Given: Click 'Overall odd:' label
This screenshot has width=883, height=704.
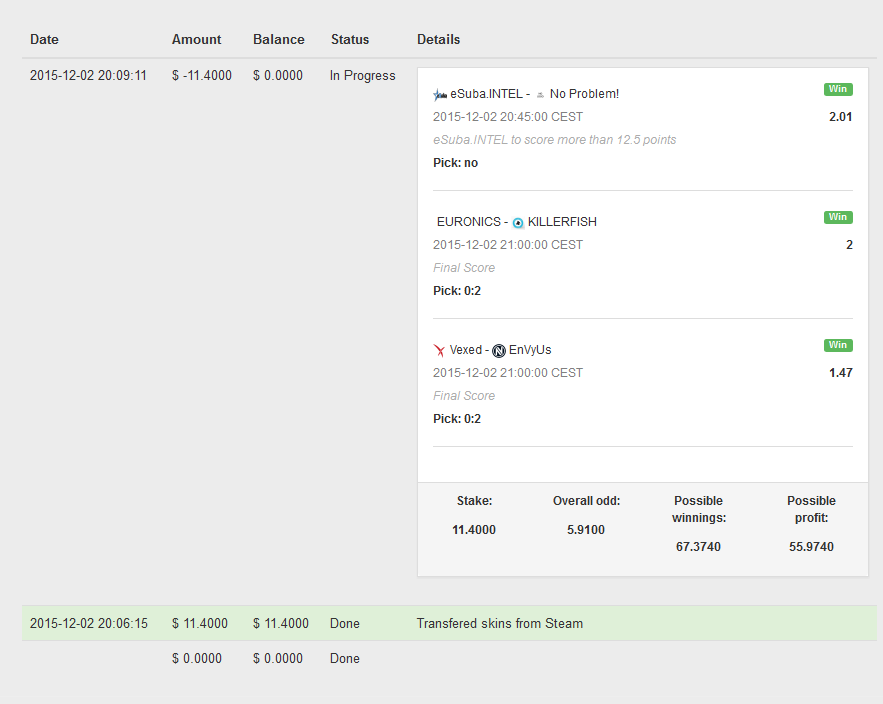Looking at the screenshot, I should (586, 501).
